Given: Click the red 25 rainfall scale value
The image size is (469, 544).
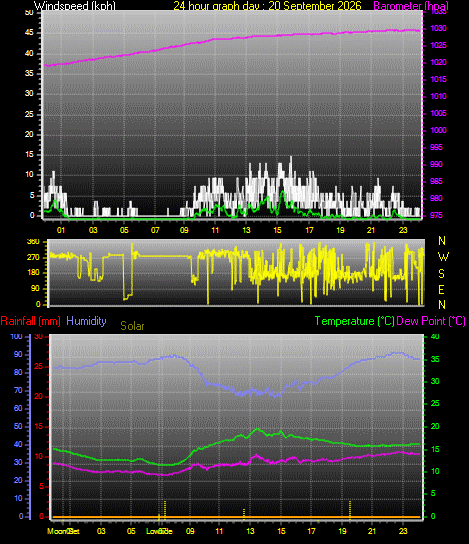Looking at the screenshot, I should (x=39, y=366).
